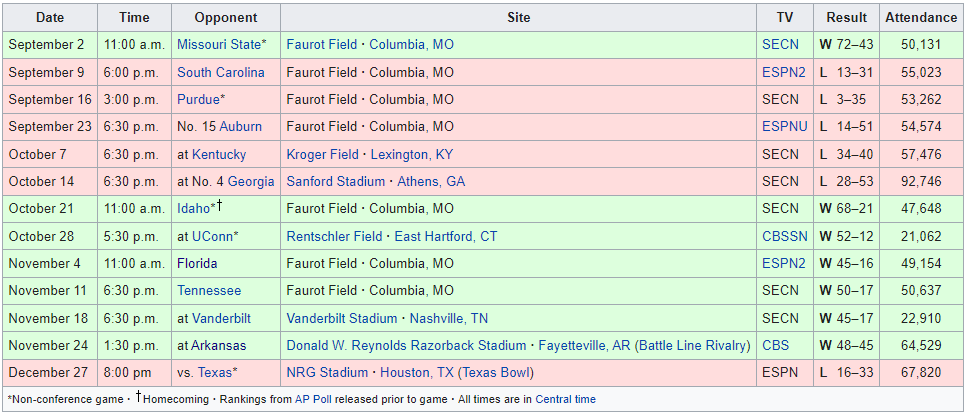Follow the Auburn opponent link
970x415 pixels.
point(241,127)
